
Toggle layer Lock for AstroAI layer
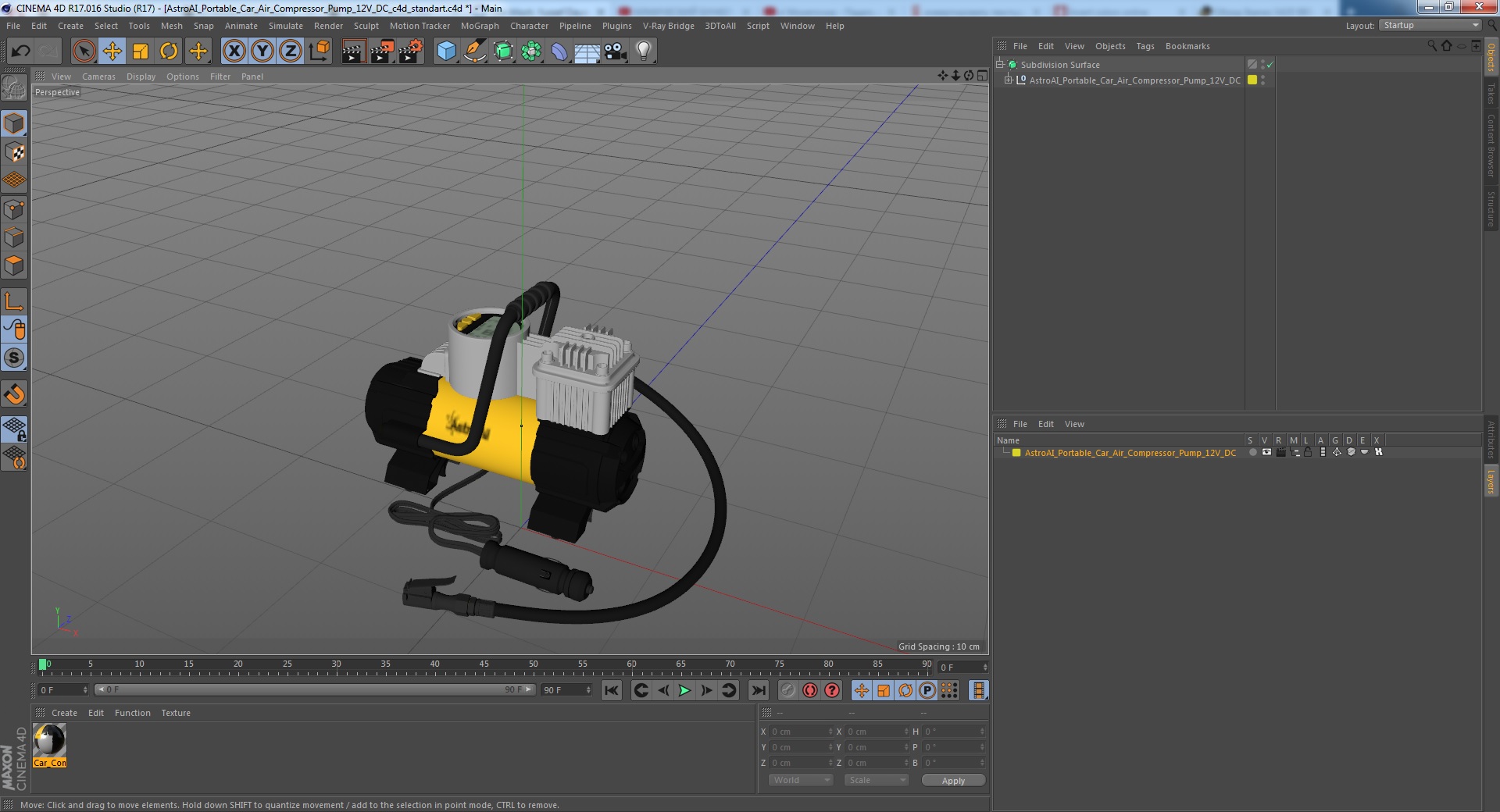[1308, 452]
